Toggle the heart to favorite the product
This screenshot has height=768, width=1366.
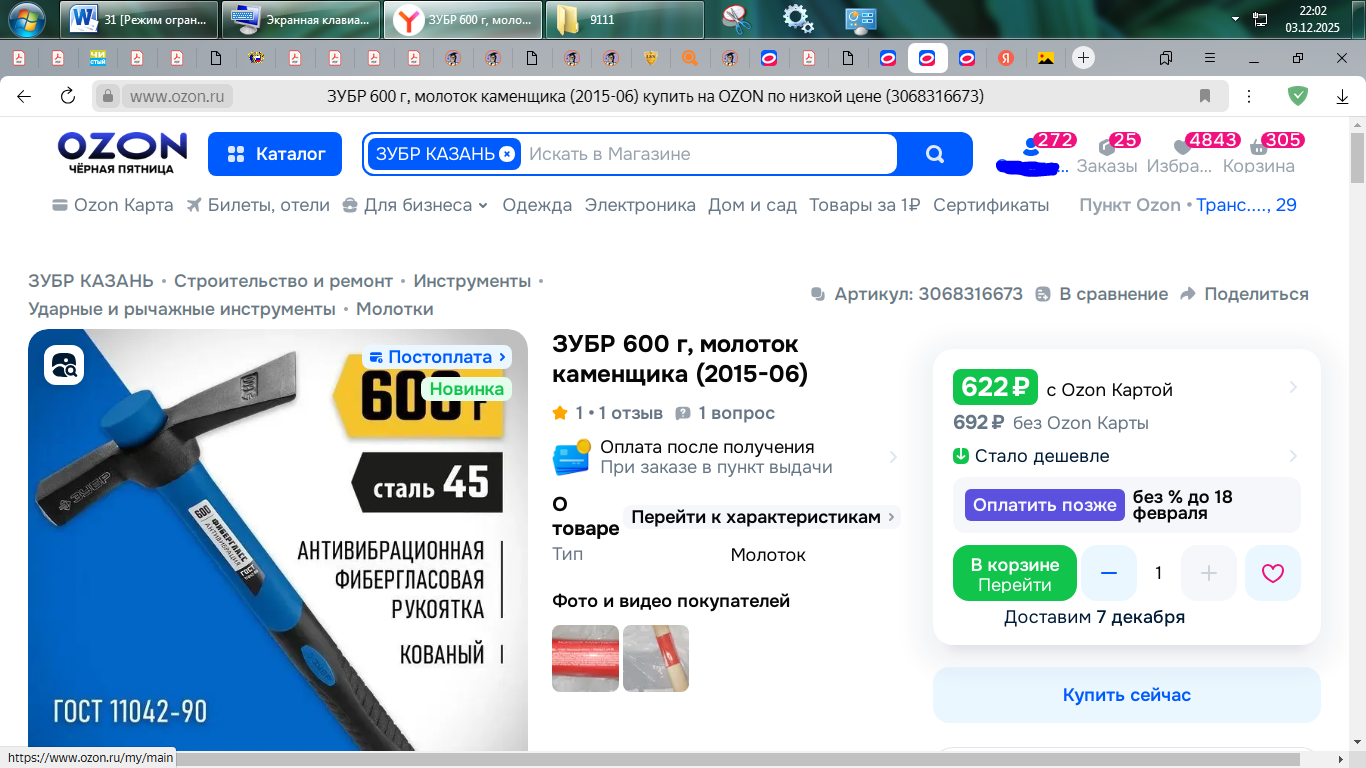[1272, 572]
